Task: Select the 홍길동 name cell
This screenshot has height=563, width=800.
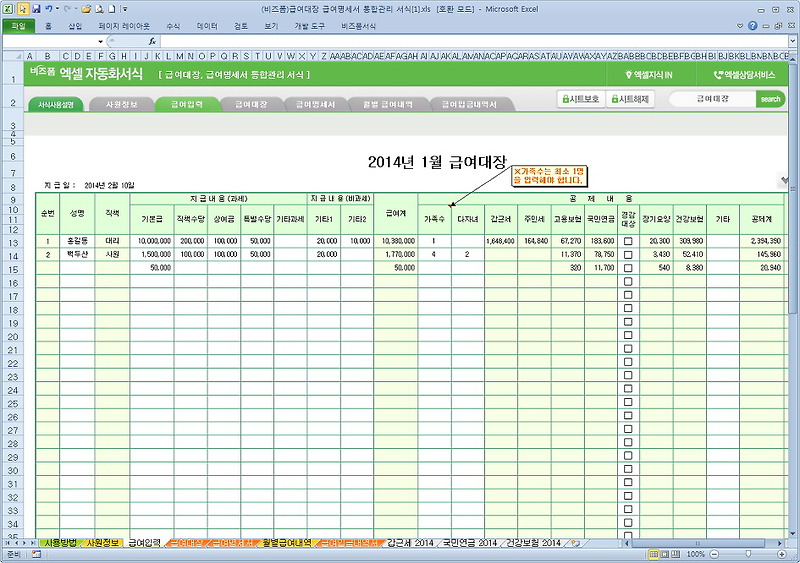Action: [x=77, y=241]
